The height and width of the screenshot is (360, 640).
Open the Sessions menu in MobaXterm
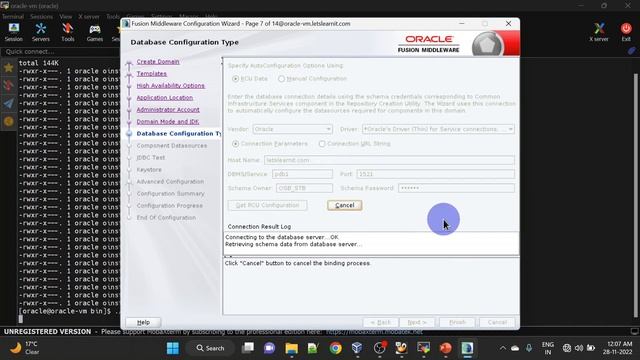point(42,17)
